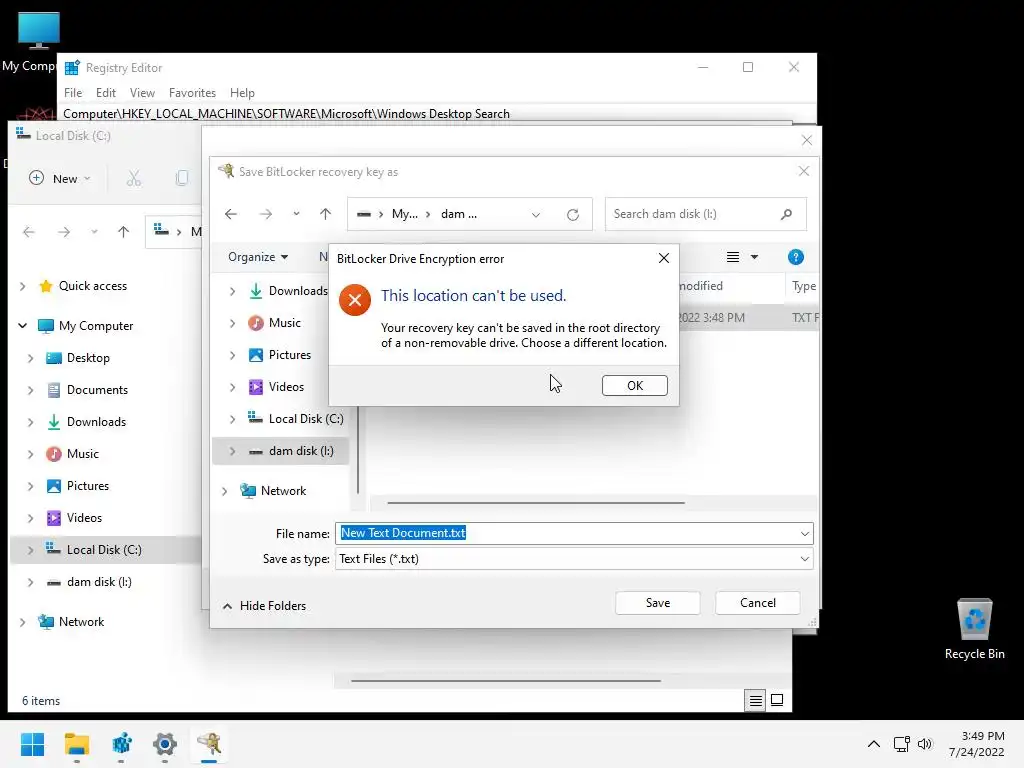Open the File menu in Registry Editor
Image resolution: width=1024 pixels, height=768 pixels.
[x=73, y=93]
